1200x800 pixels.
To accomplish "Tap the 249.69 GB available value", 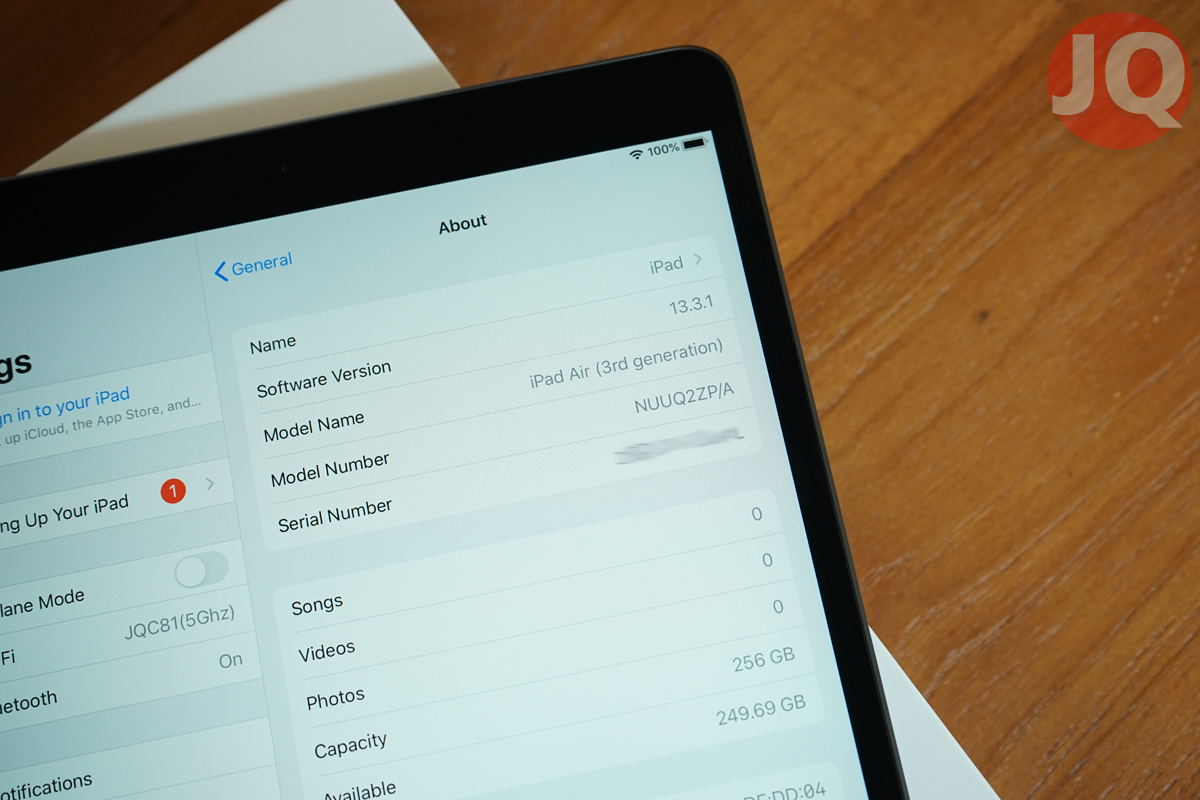I will point(761,710).
